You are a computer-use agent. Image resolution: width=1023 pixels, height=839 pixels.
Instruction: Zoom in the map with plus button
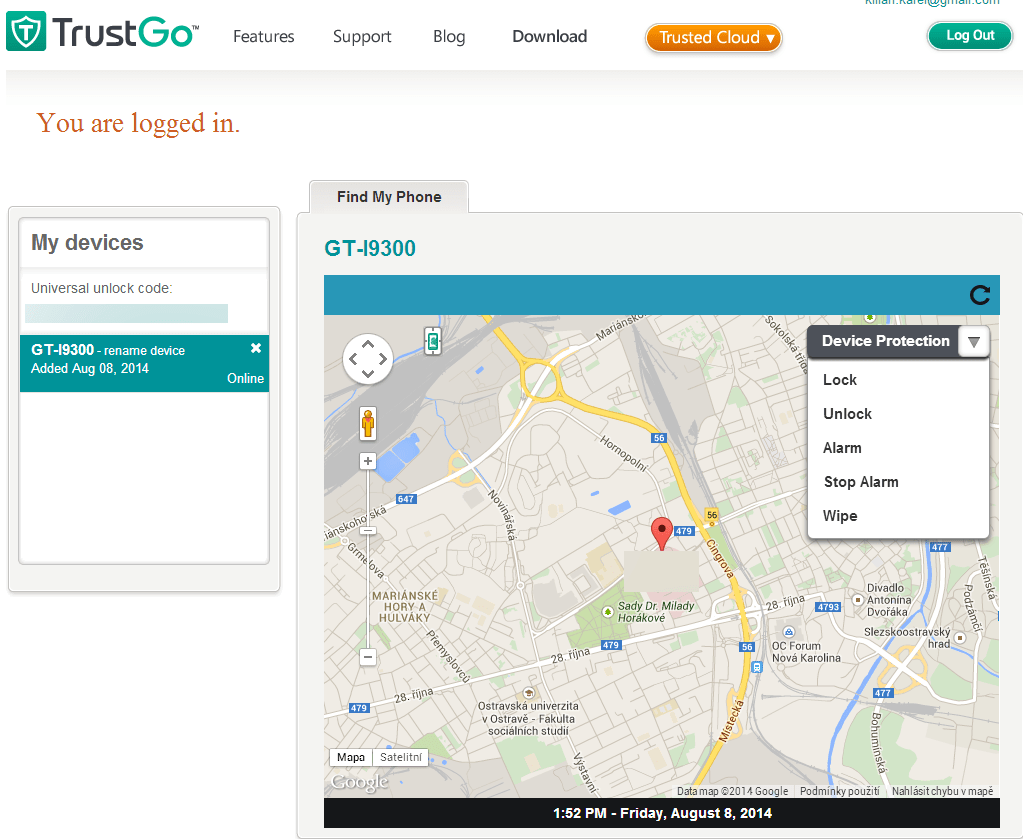368,461
